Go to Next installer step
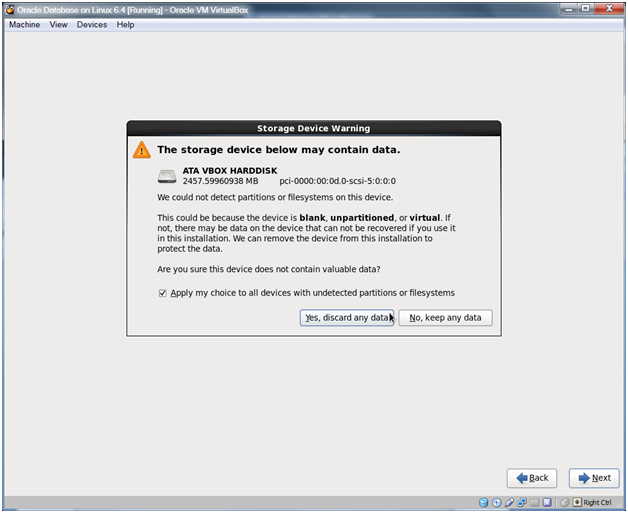Viewport: 628px width, 513px height. pos(593,478)
